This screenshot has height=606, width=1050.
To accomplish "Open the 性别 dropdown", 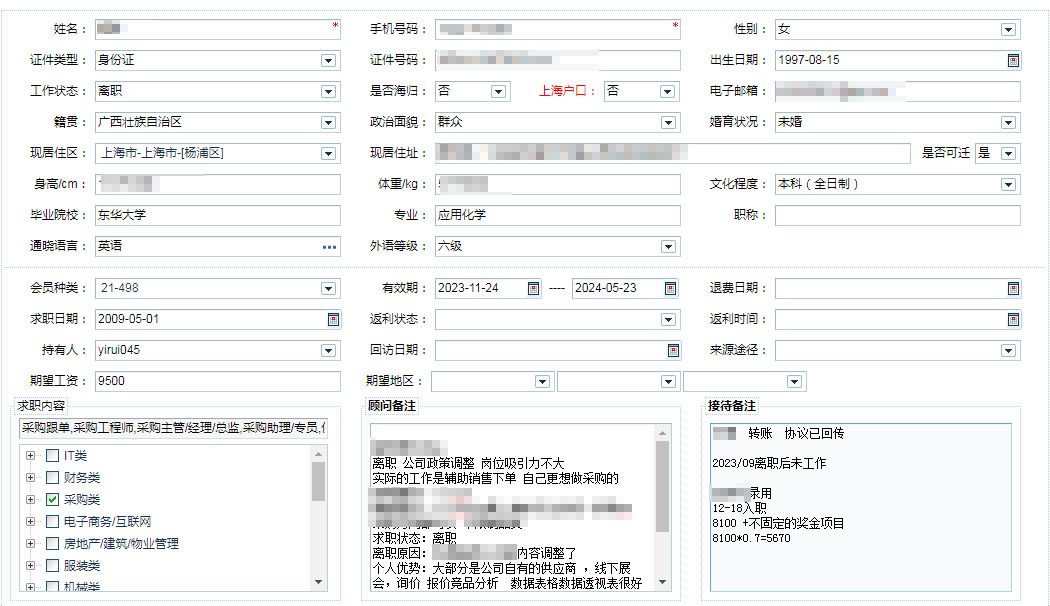I will pyautogui.click(x=1008, y=29).
